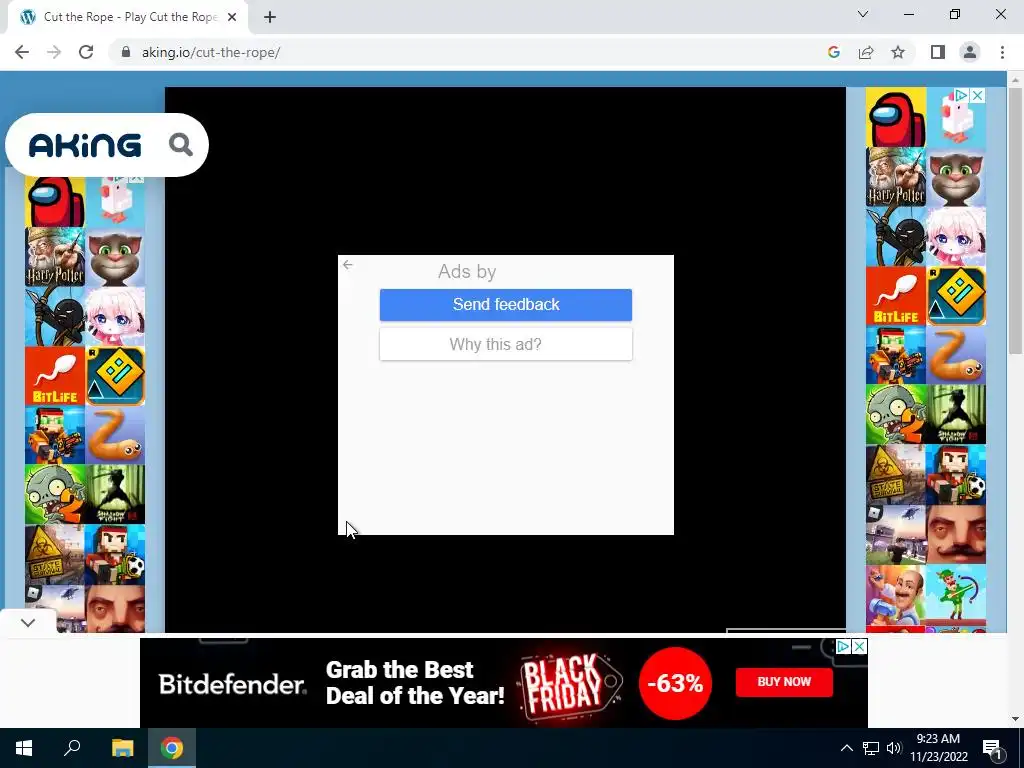Open Talking Tom game in left sidebar
Image resolution: width=1024 pixels, height=768 pixels.
(115, 257)
